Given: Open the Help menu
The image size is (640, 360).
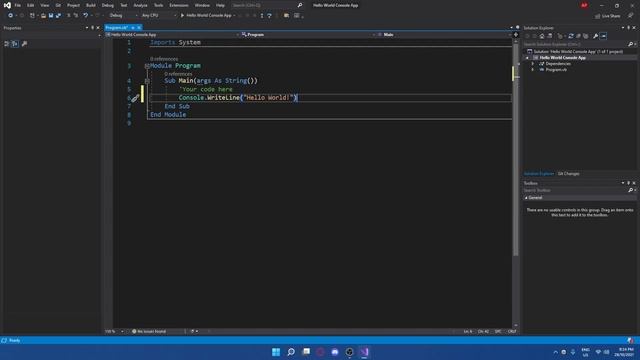Looking at the screenshot, I should (x=220, y=5).
